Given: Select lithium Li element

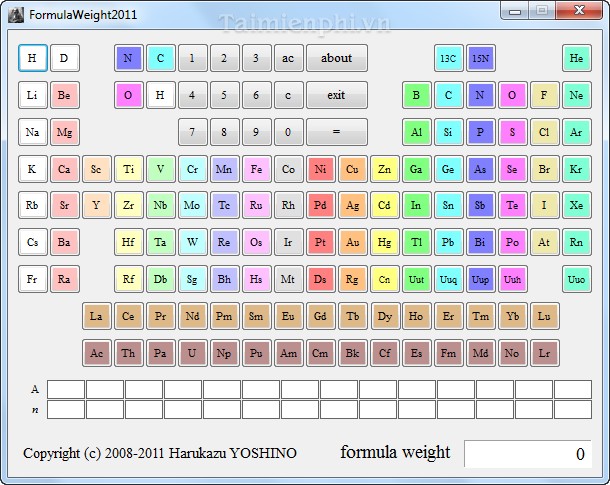Looking at the screenshot, I should click(x=33, y=95).
